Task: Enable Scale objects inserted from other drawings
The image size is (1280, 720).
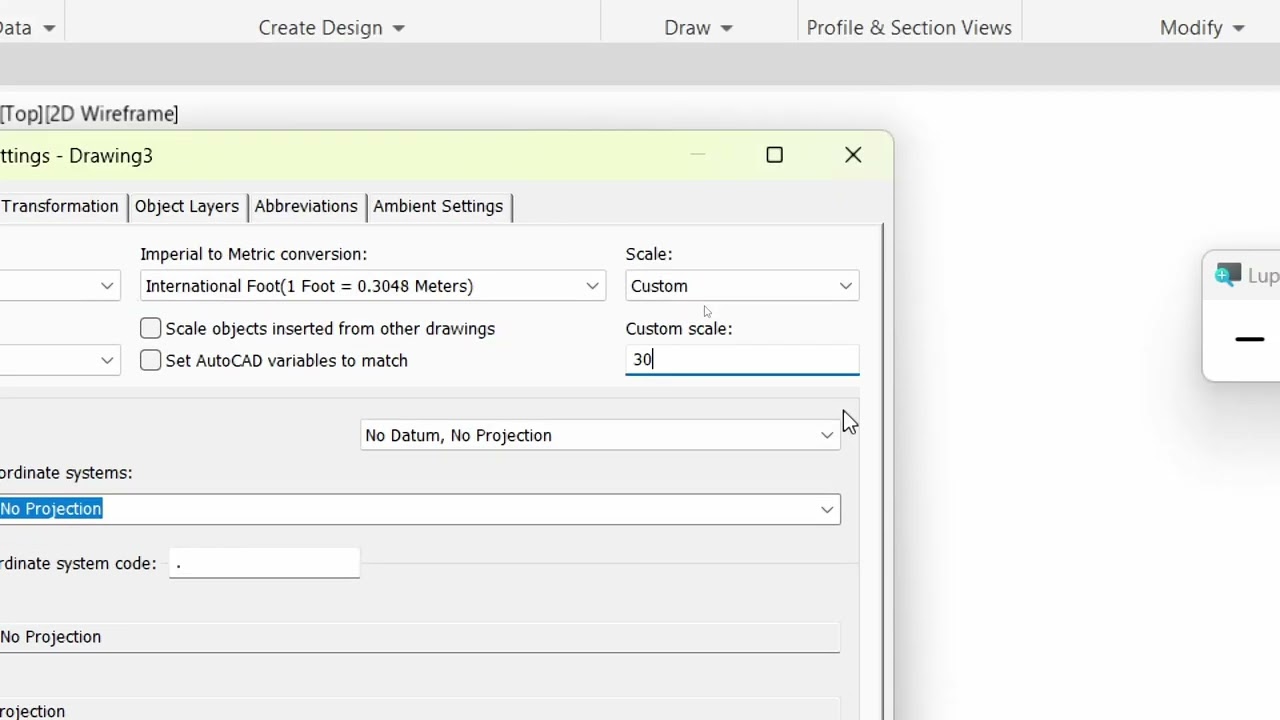Action: tap(150, 328)
